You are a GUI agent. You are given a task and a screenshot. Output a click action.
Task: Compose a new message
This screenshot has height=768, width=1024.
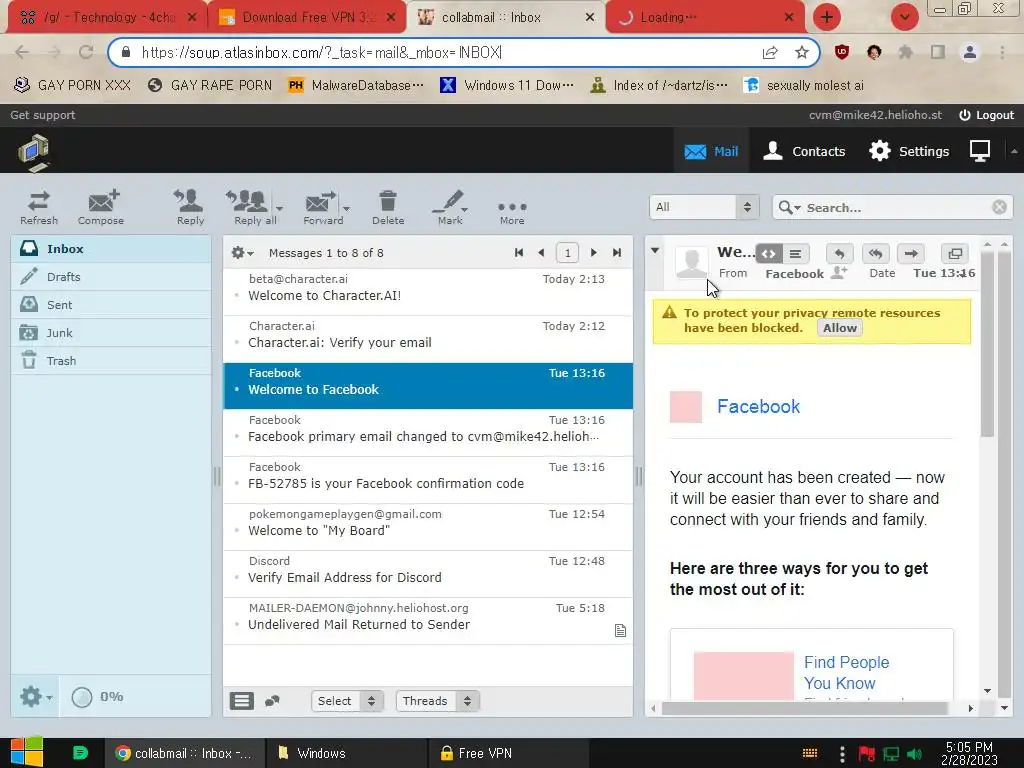(x=101, y=206)
